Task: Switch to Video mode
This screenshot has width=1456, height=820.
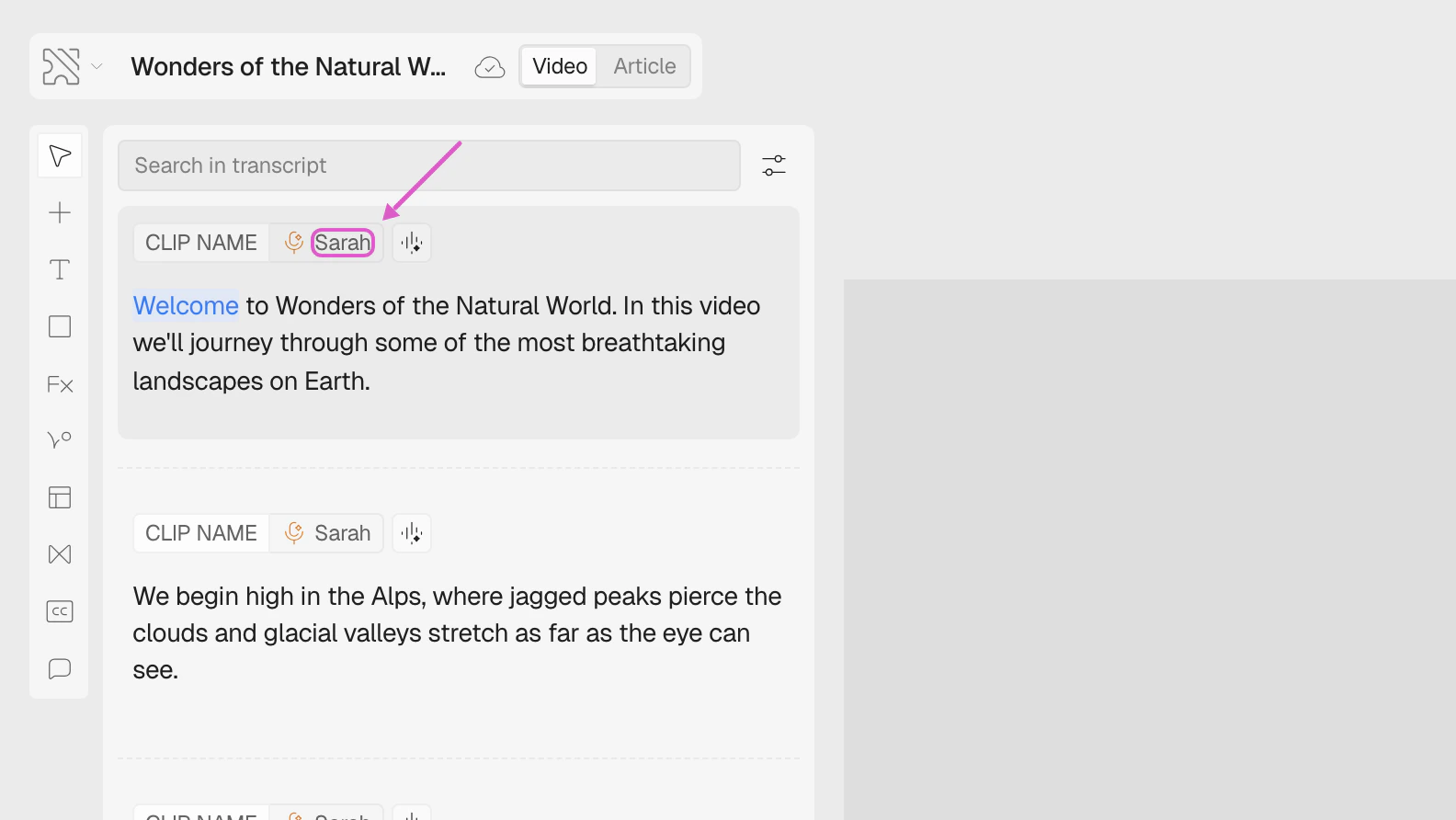Action: pos(560,66)
